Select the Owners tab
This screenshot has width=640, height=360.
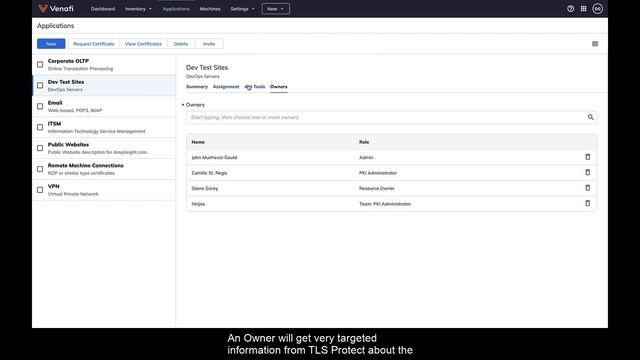click(279, 87)
